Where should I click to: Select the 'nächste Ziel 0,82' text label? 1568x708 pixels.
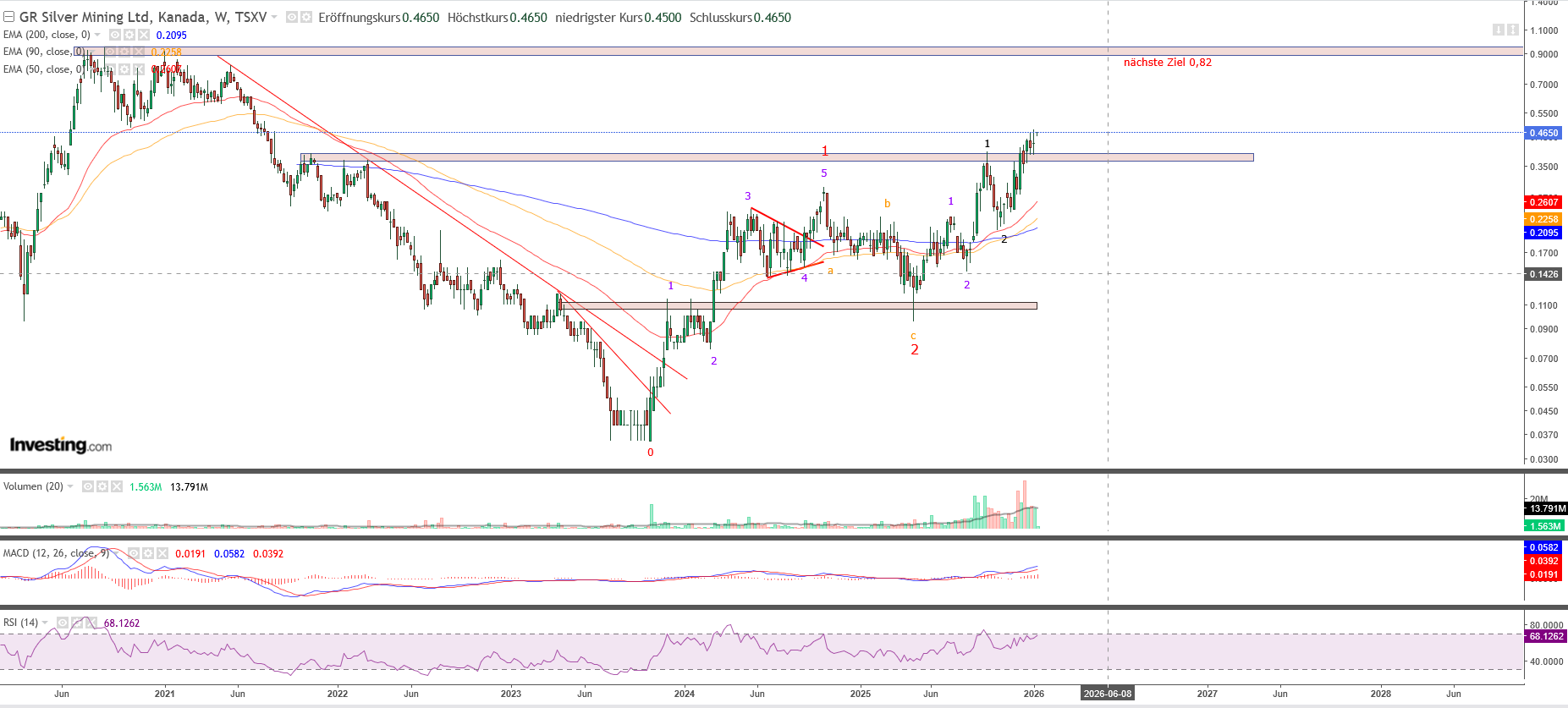(1167, 63)
